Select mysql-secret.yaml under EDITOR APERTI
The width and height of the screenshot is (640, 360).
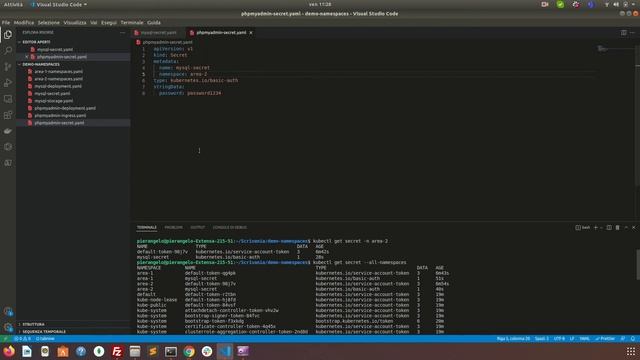click(55, 49)
